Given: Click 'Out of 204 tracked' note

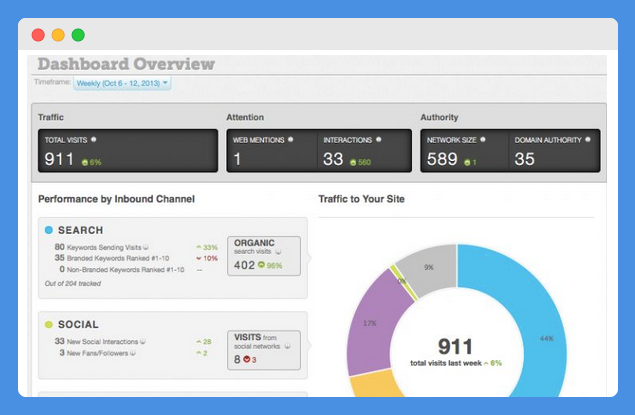Looking at the screenshot, I should [x=73, y=283].
